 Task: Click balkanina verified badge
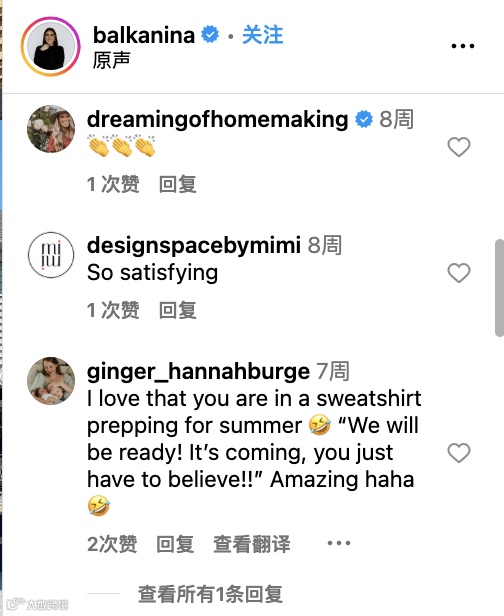coord(210,35)
